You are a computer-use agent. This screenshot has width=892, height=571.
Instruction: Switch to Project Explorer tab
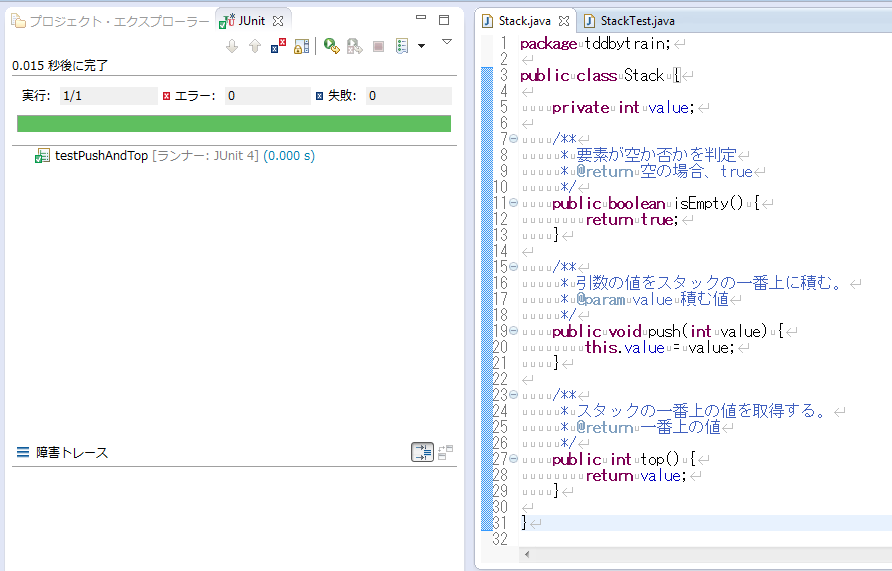click(111, 22)
